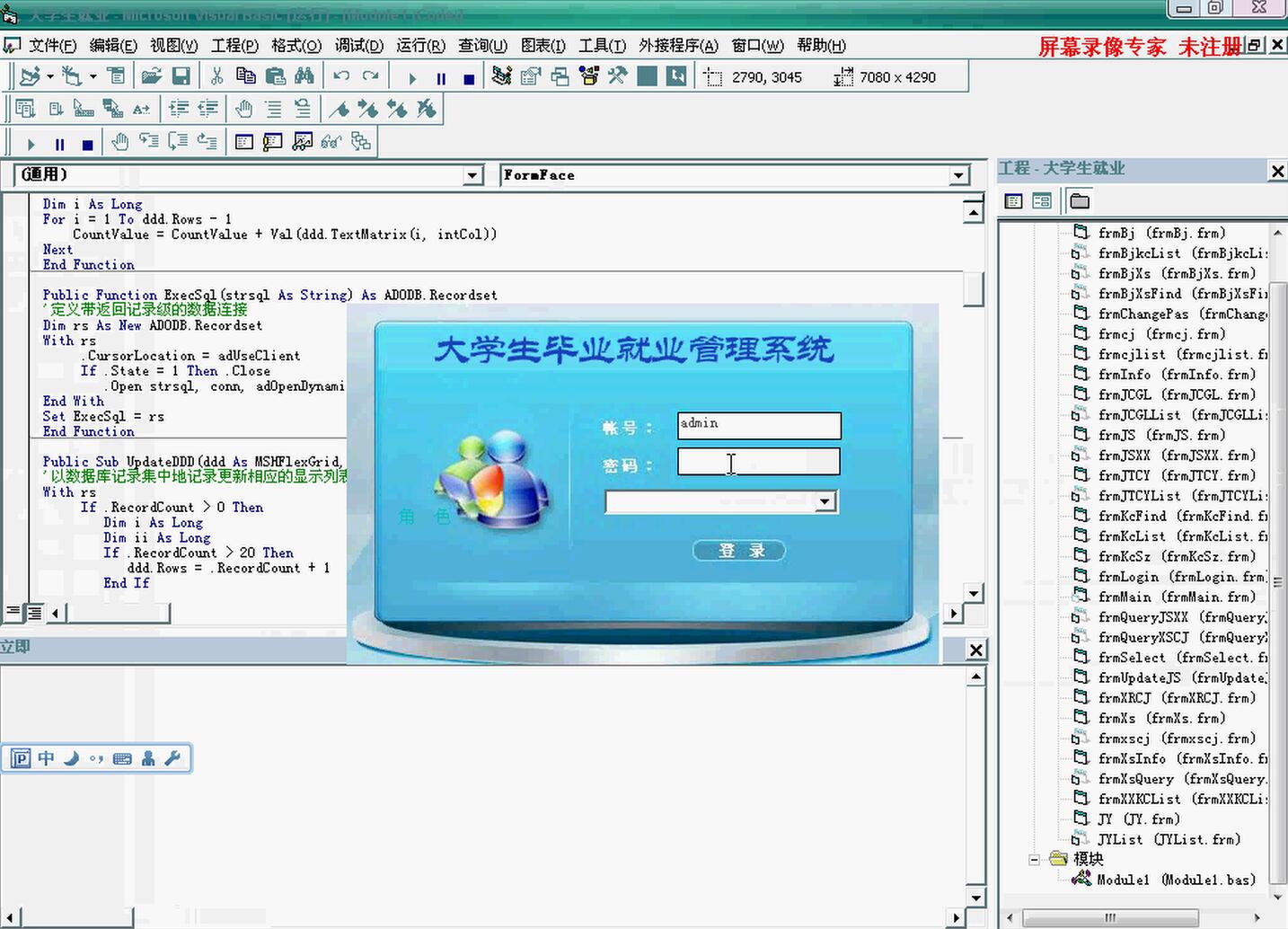The image size is (1288, 929).
Task: Click Break (pause) in the standard toolbar
Action: 441,78
